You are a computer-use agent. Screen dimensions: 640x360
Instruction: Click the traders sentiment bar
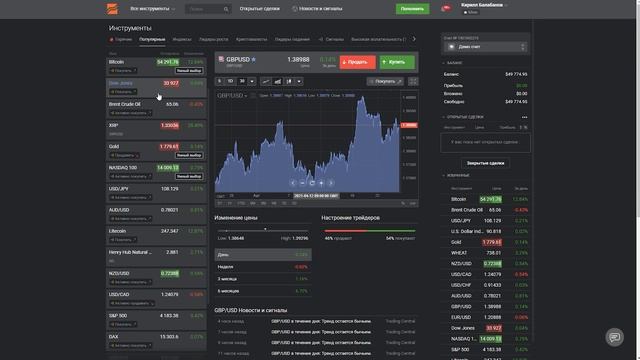pos(370,231)
